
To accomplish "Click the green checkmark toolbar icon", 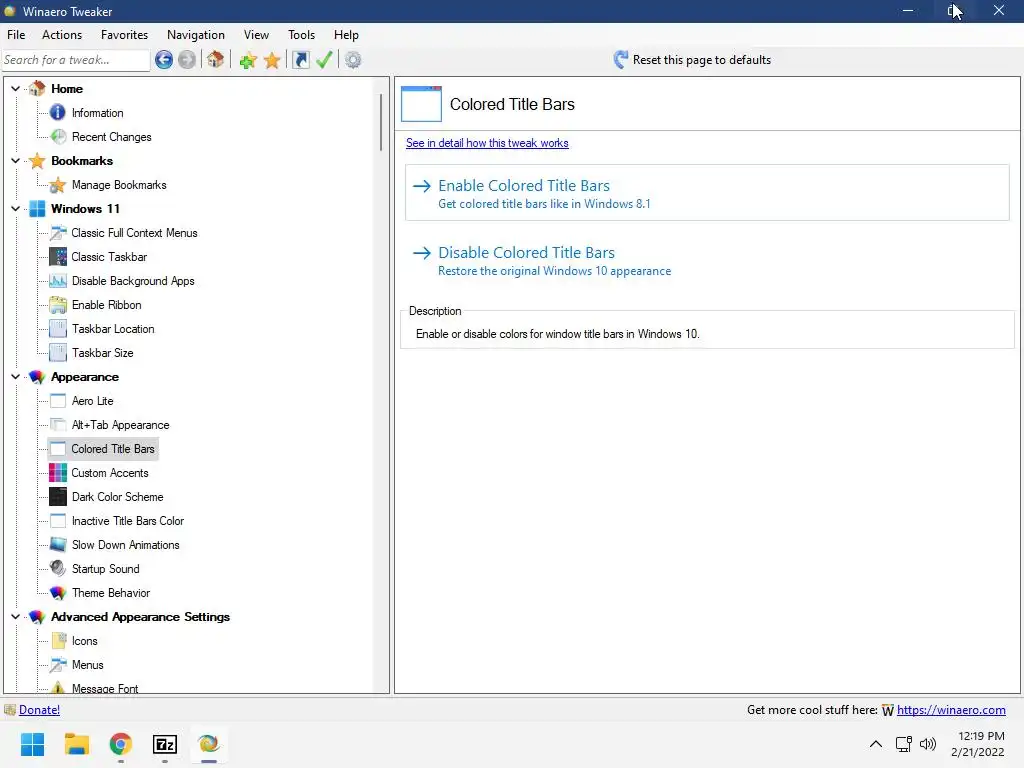I will coord(324,60).
